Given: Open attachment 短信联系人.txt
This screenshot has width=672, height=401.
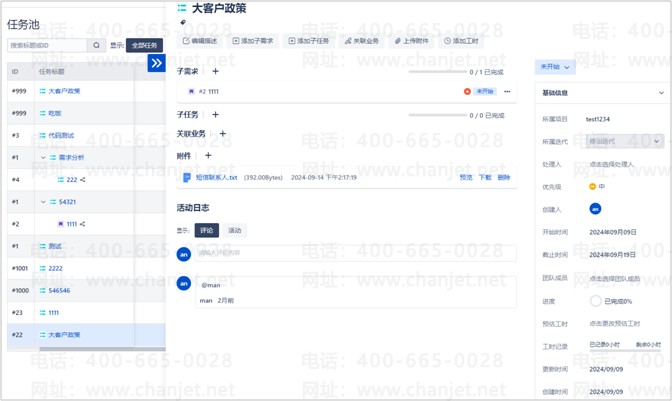Looking at the screenshot, I should [x=216, y=177].
